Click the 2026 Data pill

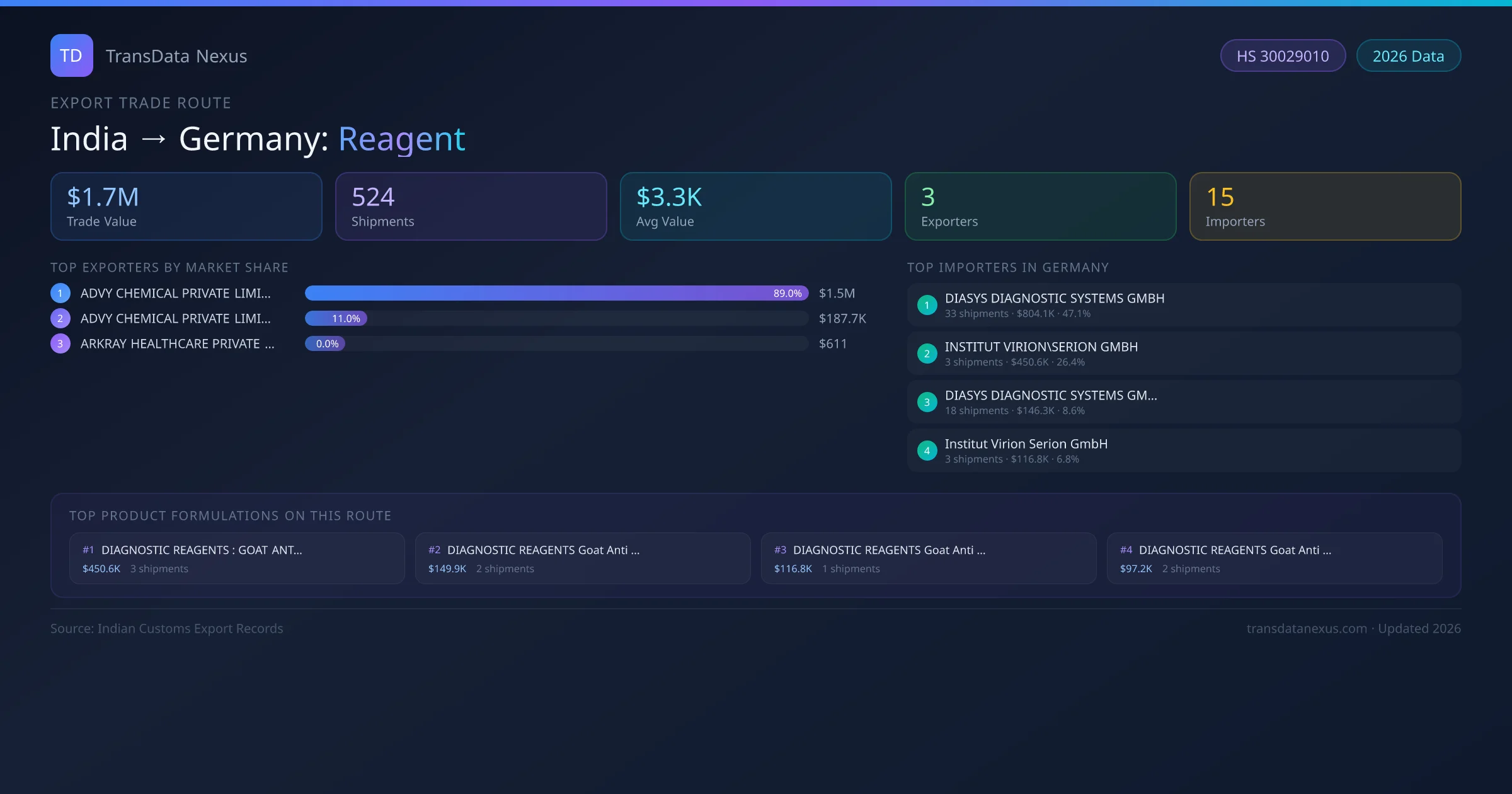(1408, 56)
